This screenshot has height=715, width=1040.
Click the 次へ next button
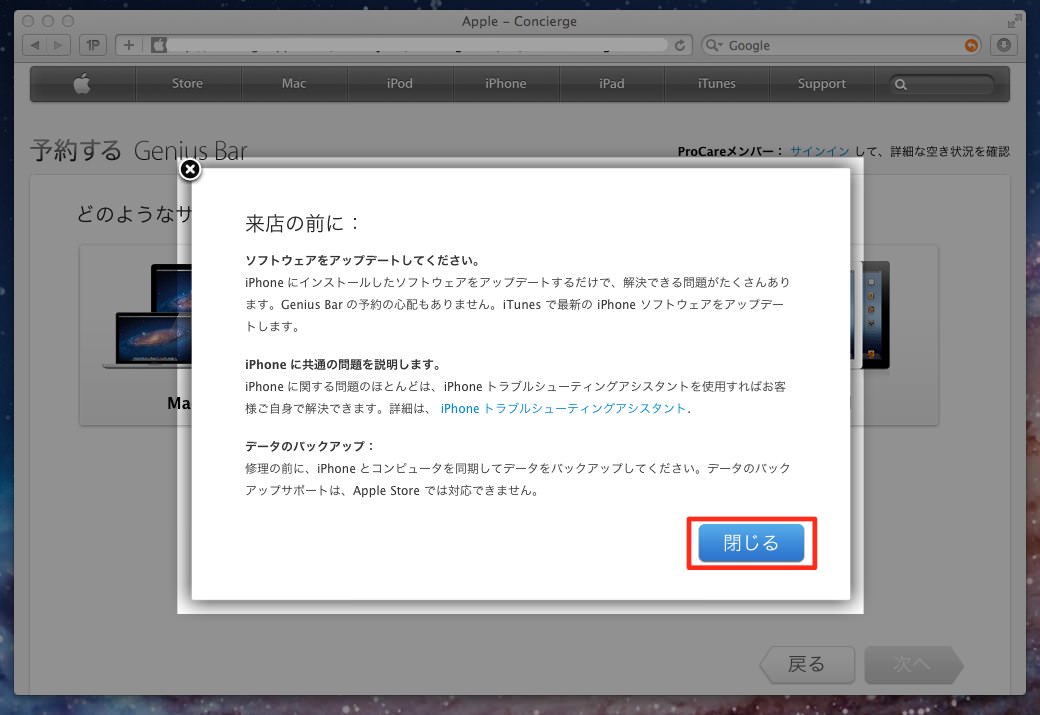(x=913, y=664)
